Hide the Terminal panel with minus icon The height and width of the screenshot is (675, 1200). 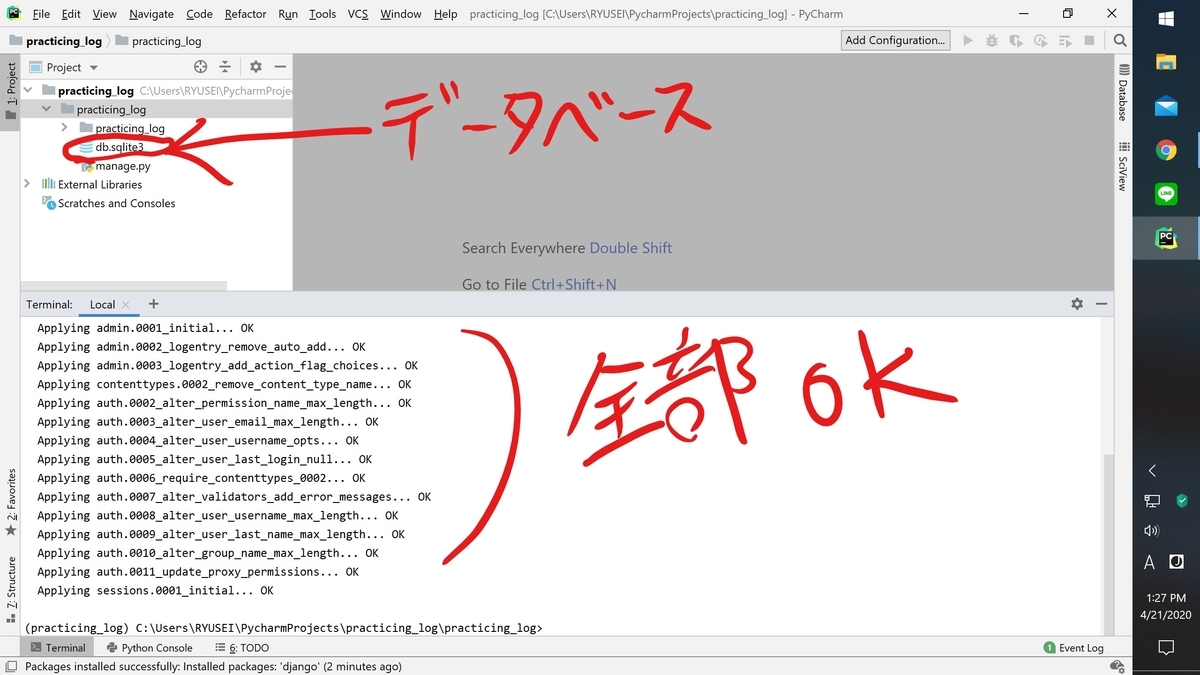coord(1101,304)
